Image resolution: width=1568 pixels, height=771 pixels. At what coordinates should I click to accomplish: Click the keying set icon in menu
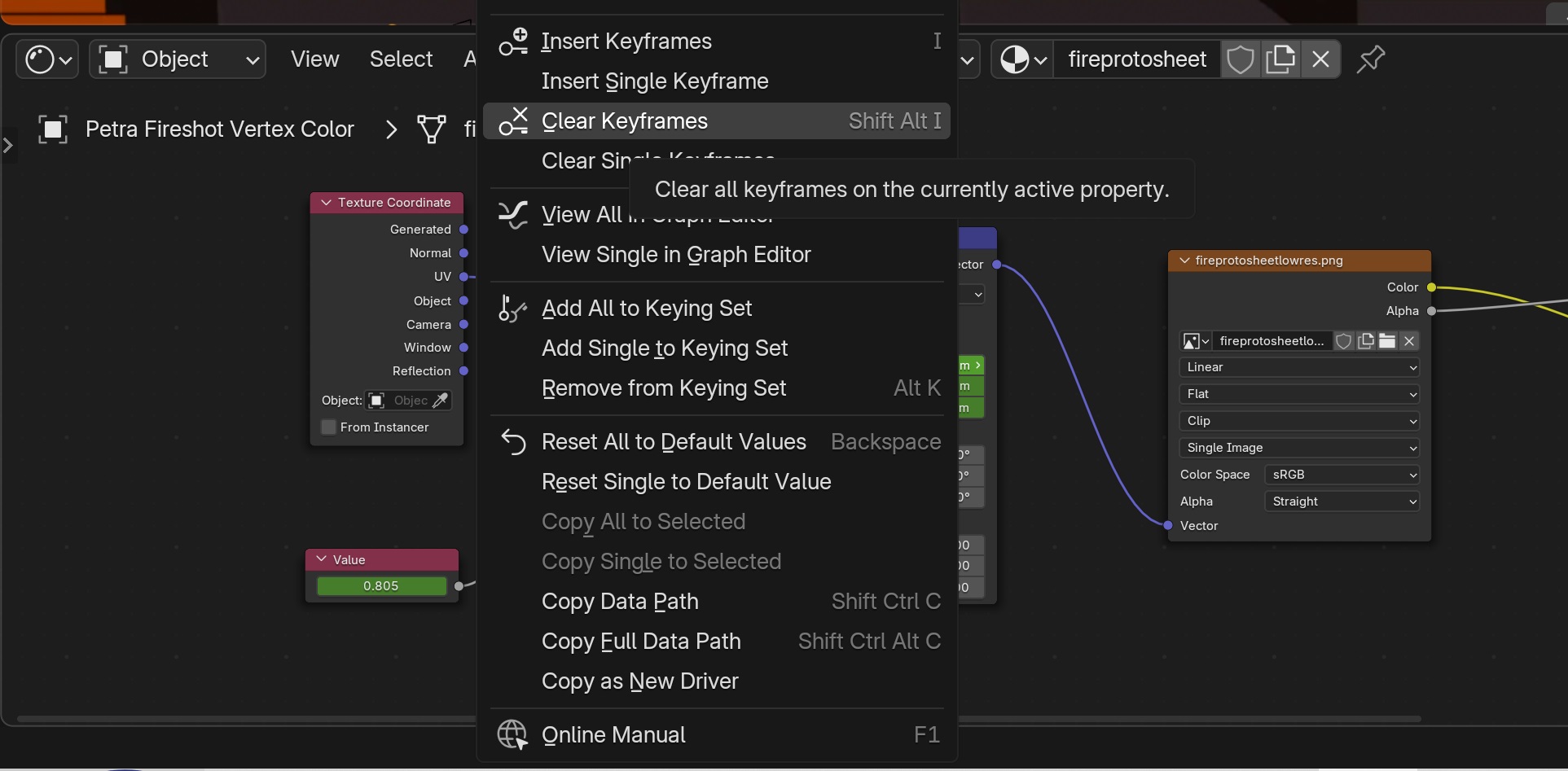pyautogui.click(x=513, y=309)
